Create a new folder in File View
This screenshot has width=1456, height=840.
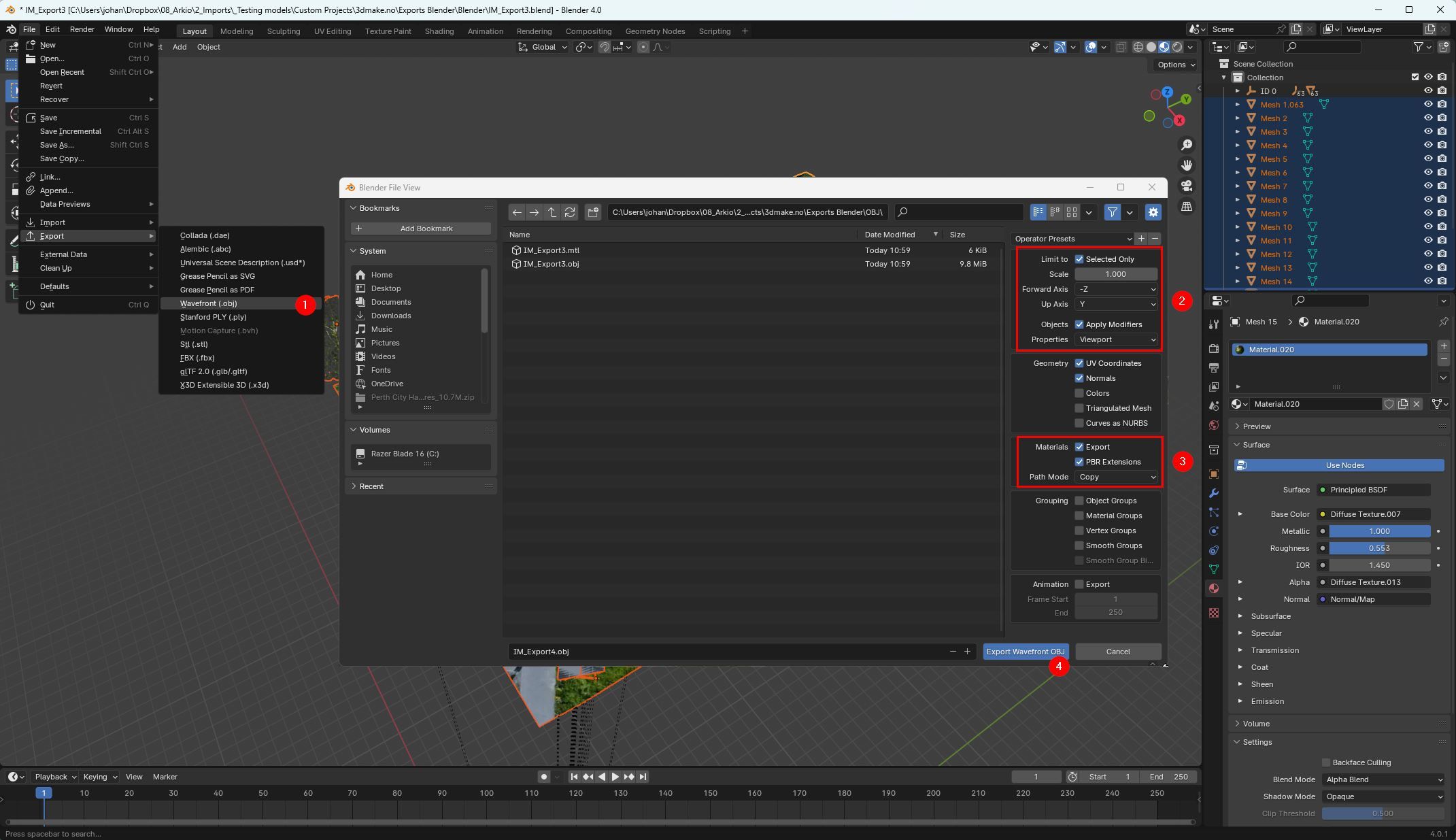(593, 212)
